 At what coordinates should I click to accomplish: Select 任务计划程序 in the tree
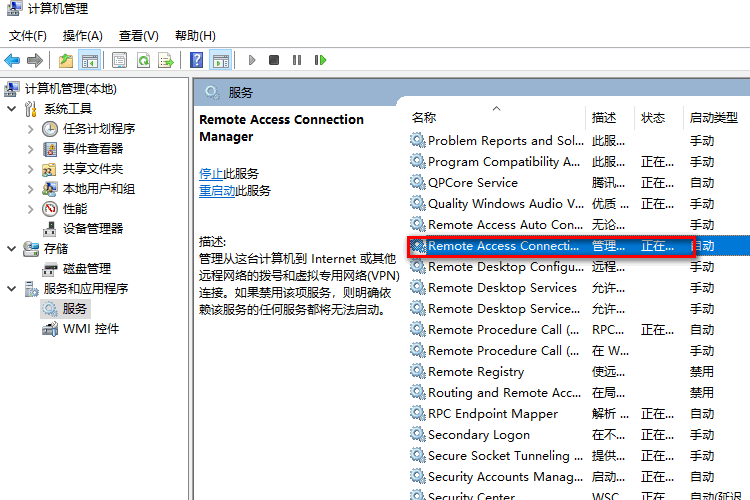[x=99, y=129]
